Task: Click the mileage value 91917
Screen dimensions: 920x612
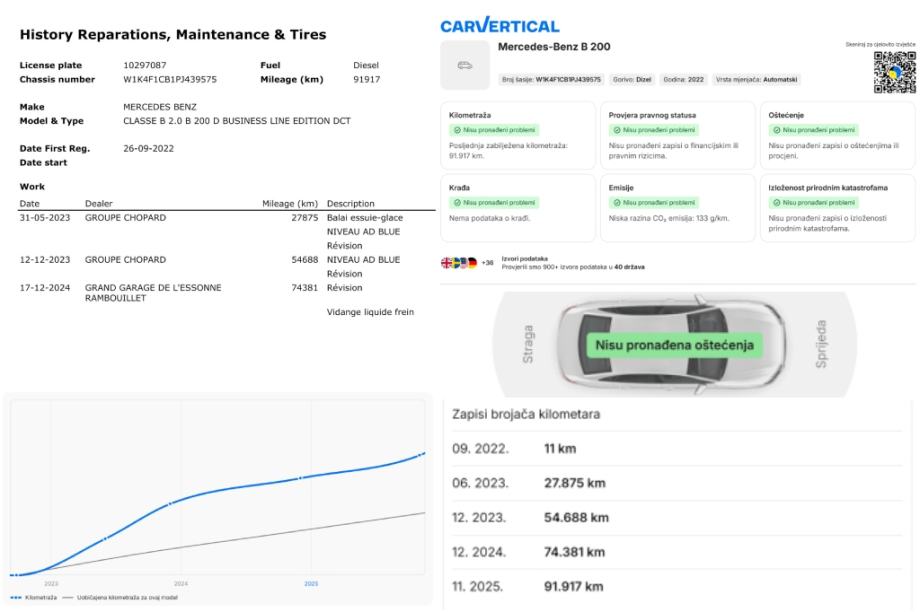Action: tap(366, 80)
